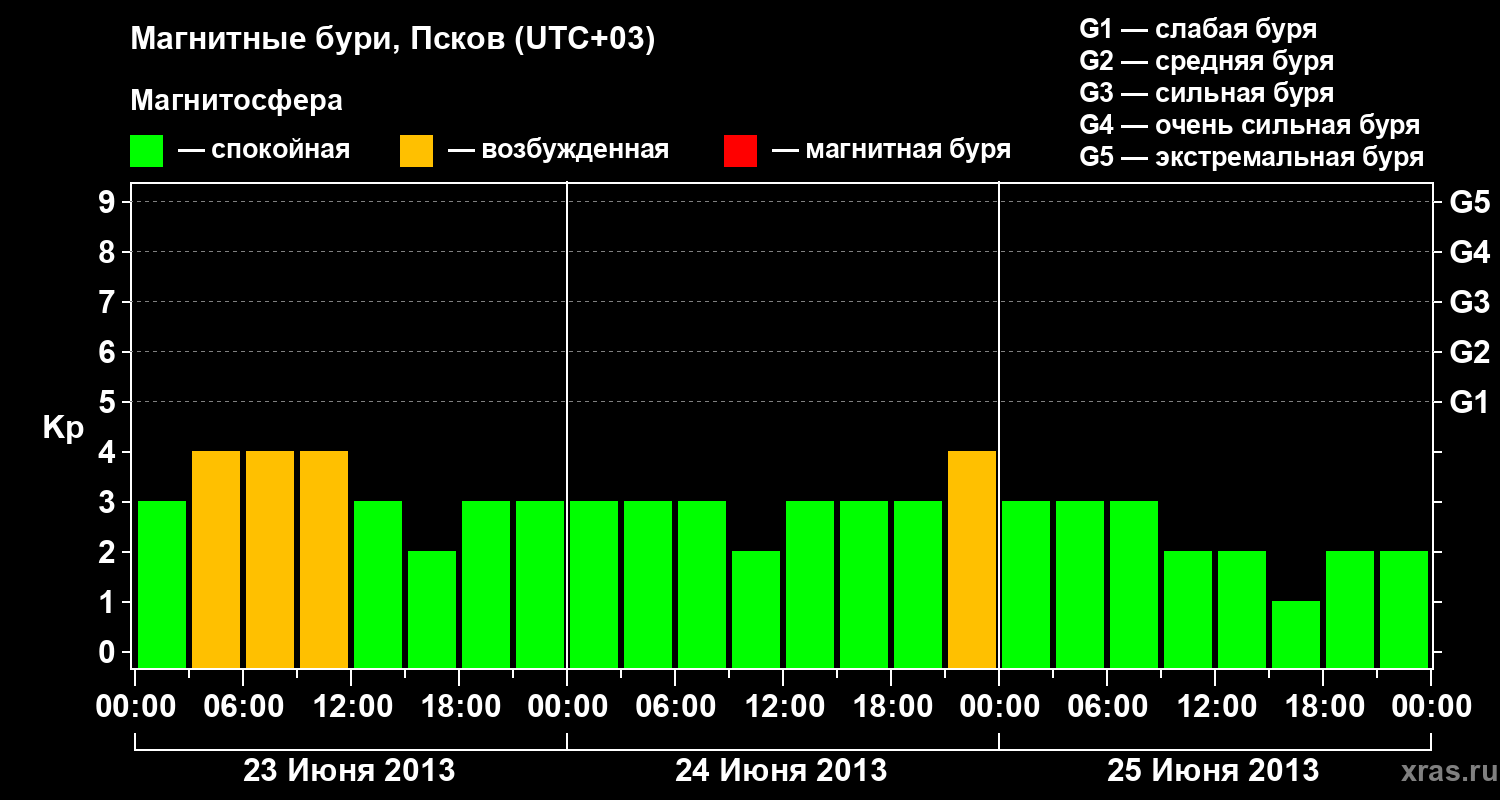Click the orange 'возбужденная' legend swatch

pyautogui.click(x=416, y=151)
